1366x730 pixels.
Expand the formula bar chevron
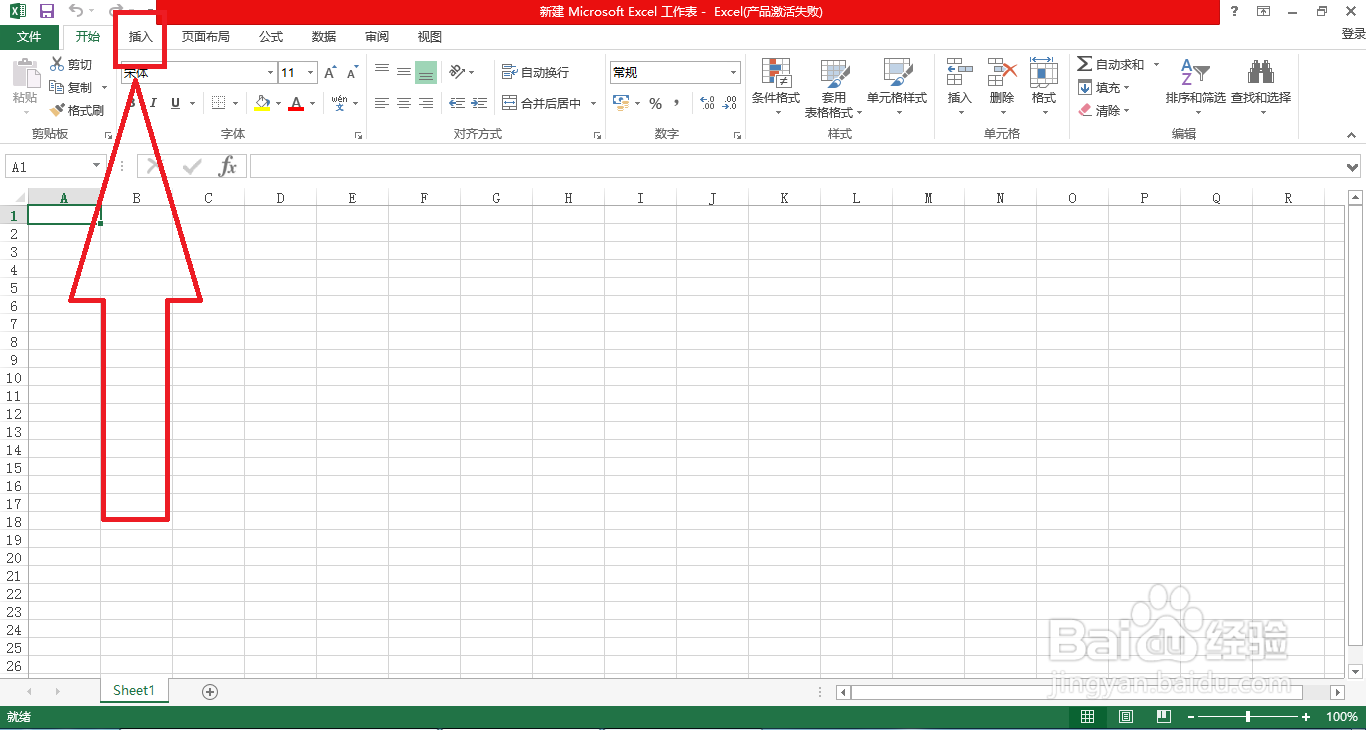click(x=1353, y=166)
